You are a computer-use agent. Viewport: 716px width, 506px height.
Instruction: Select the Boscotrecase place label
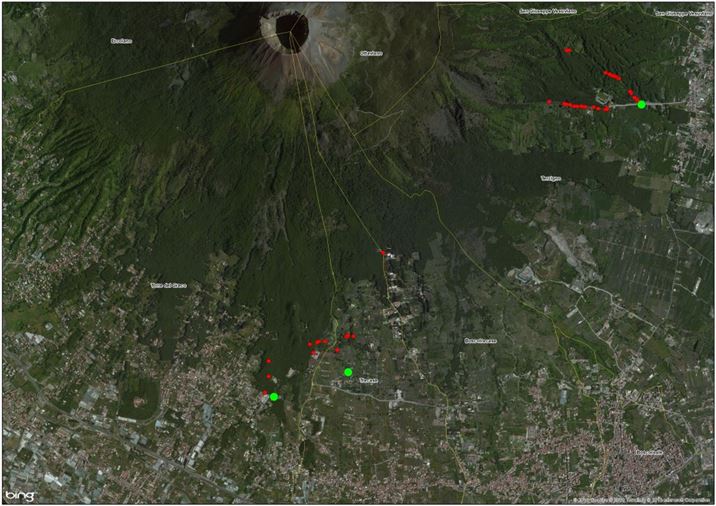click(480, 341)
